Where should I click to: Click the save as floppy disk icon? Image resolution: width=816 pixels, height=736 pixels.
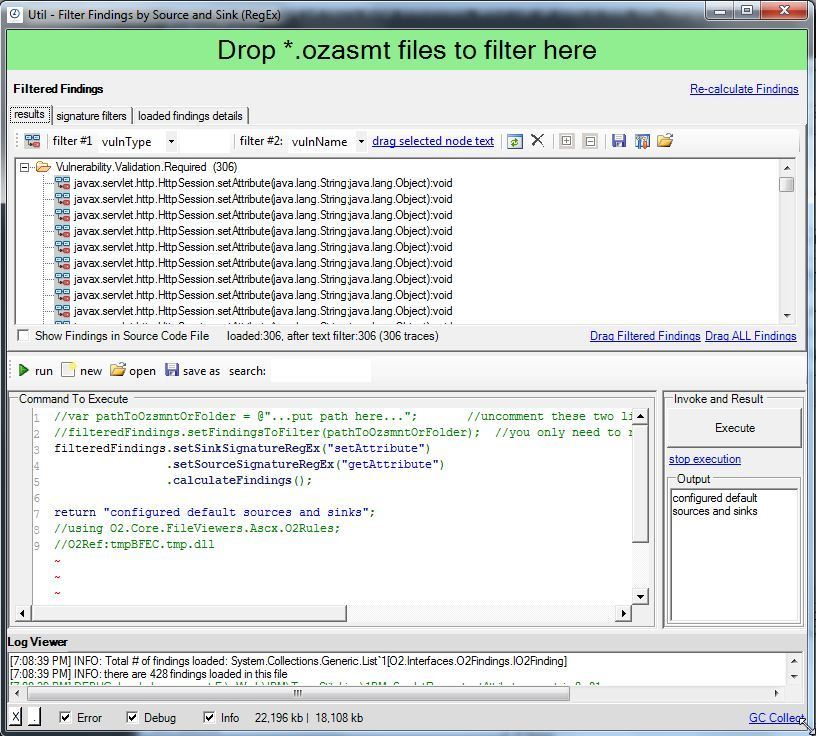point(172,371)
